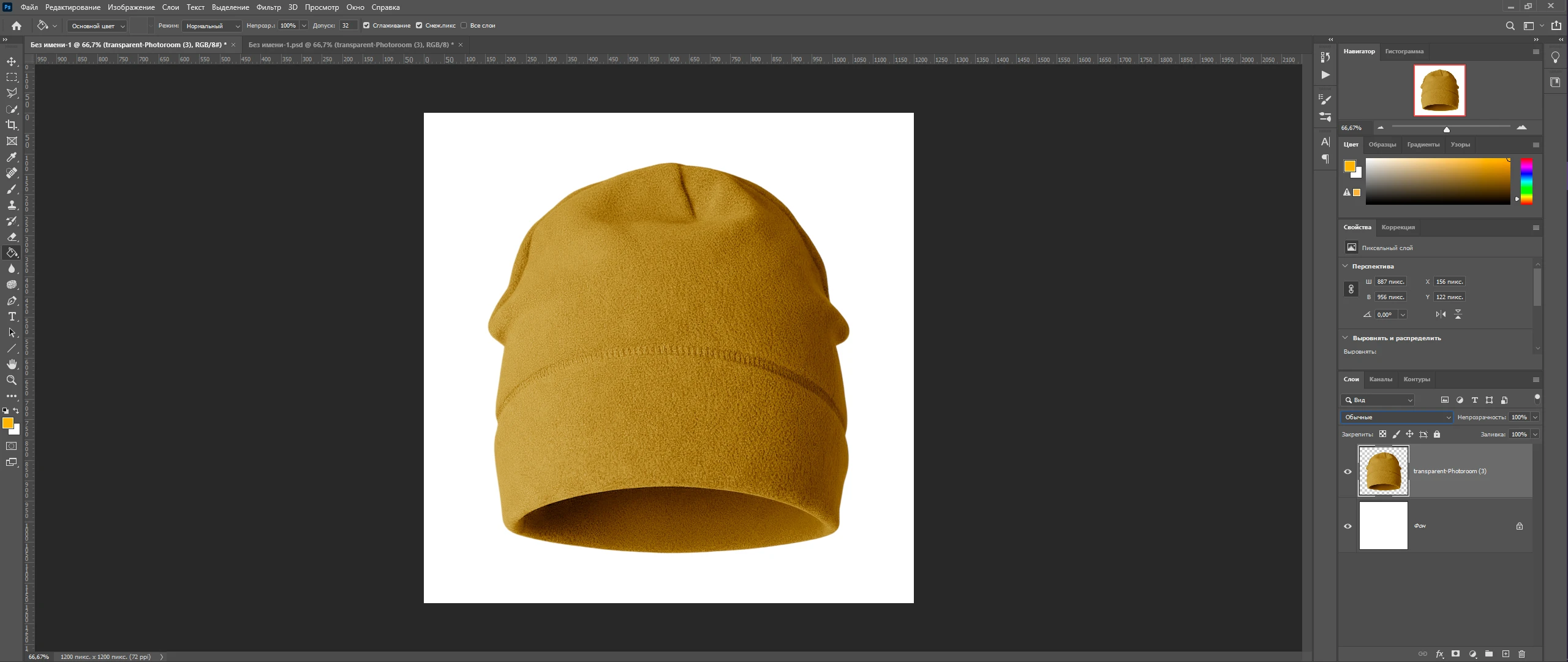The image size is (1568, 662).
Task: Click the Допуск tolerance input field
Action: [349, 26]
